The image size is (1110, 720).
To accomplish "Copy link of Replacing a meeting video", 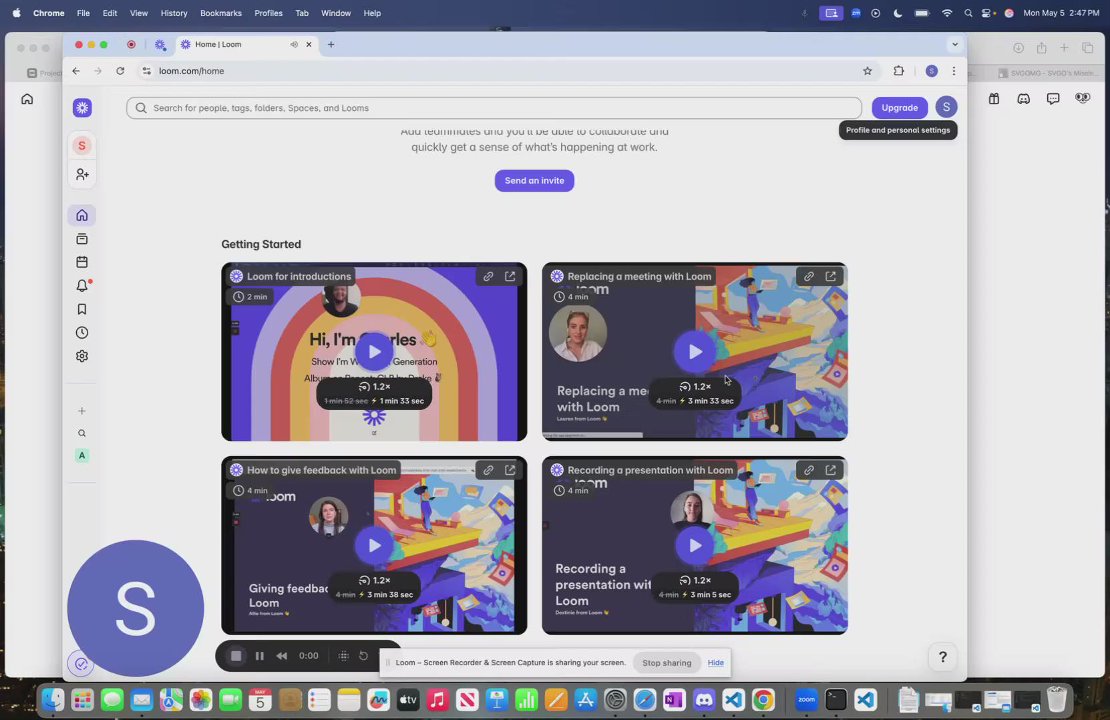I will pos(809,276).
